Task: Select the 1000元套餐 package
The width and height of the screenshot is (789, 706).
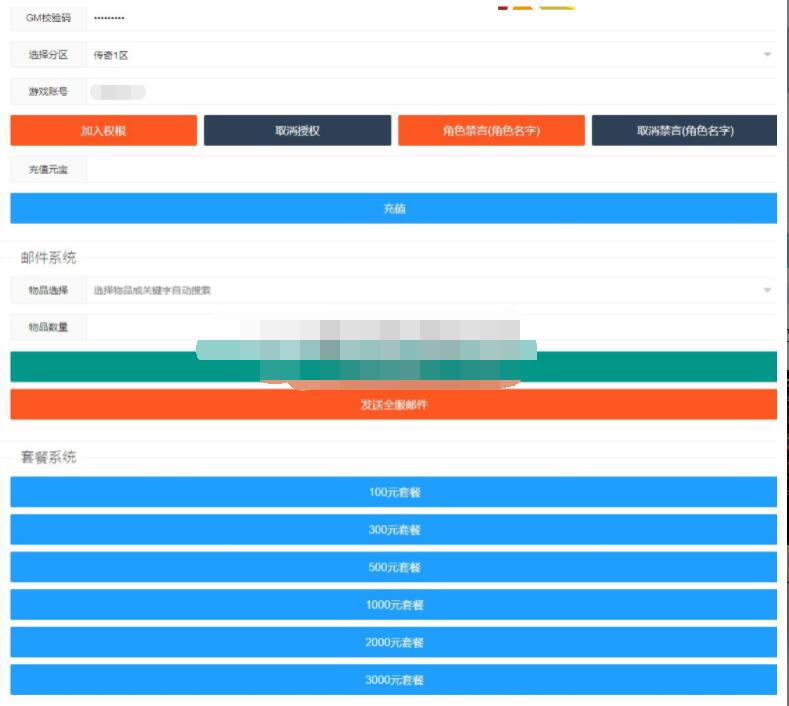Action: point(393,605)
